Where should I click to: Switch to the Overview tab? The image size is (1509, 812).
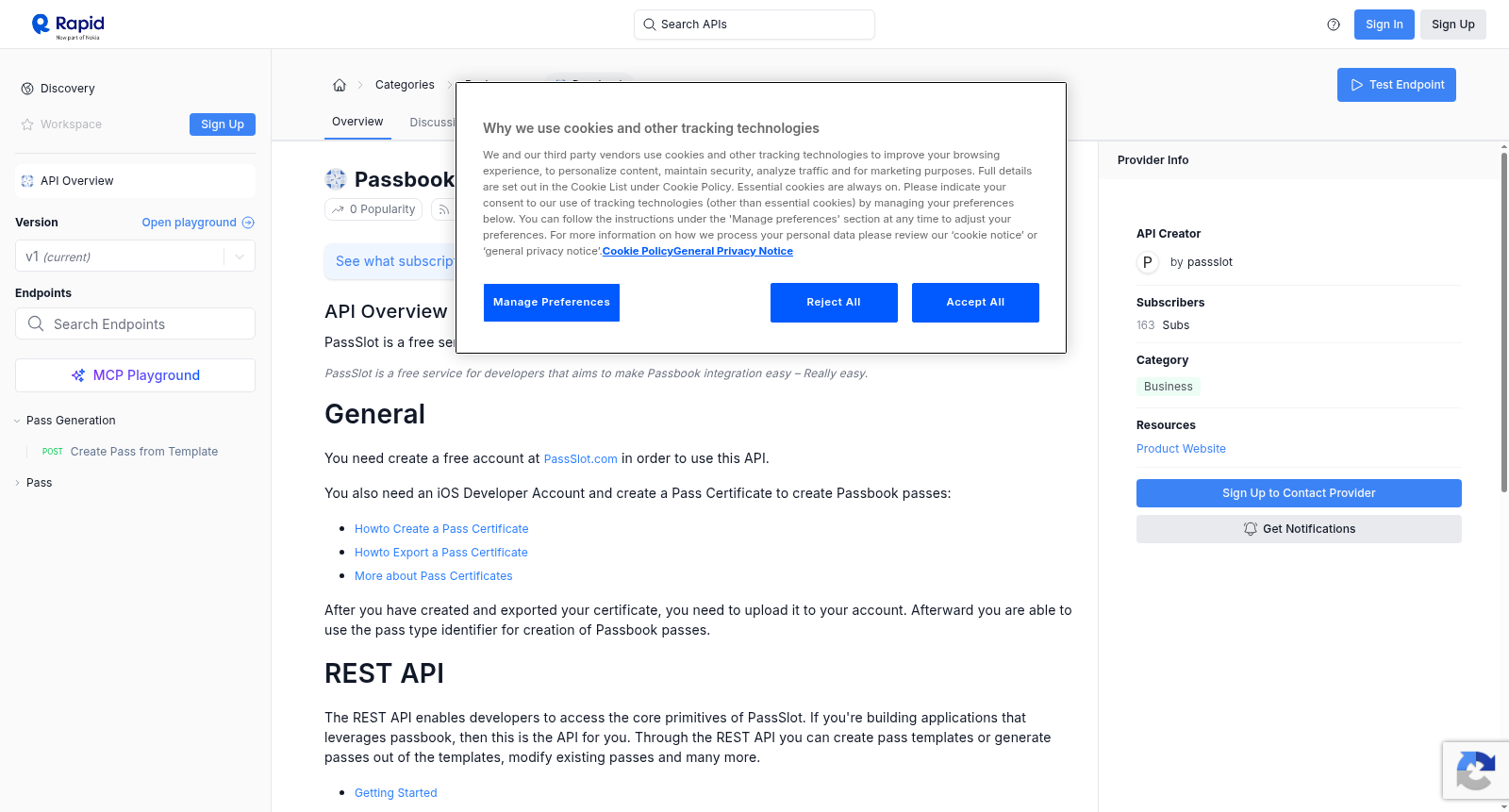(x=357, y=122)
